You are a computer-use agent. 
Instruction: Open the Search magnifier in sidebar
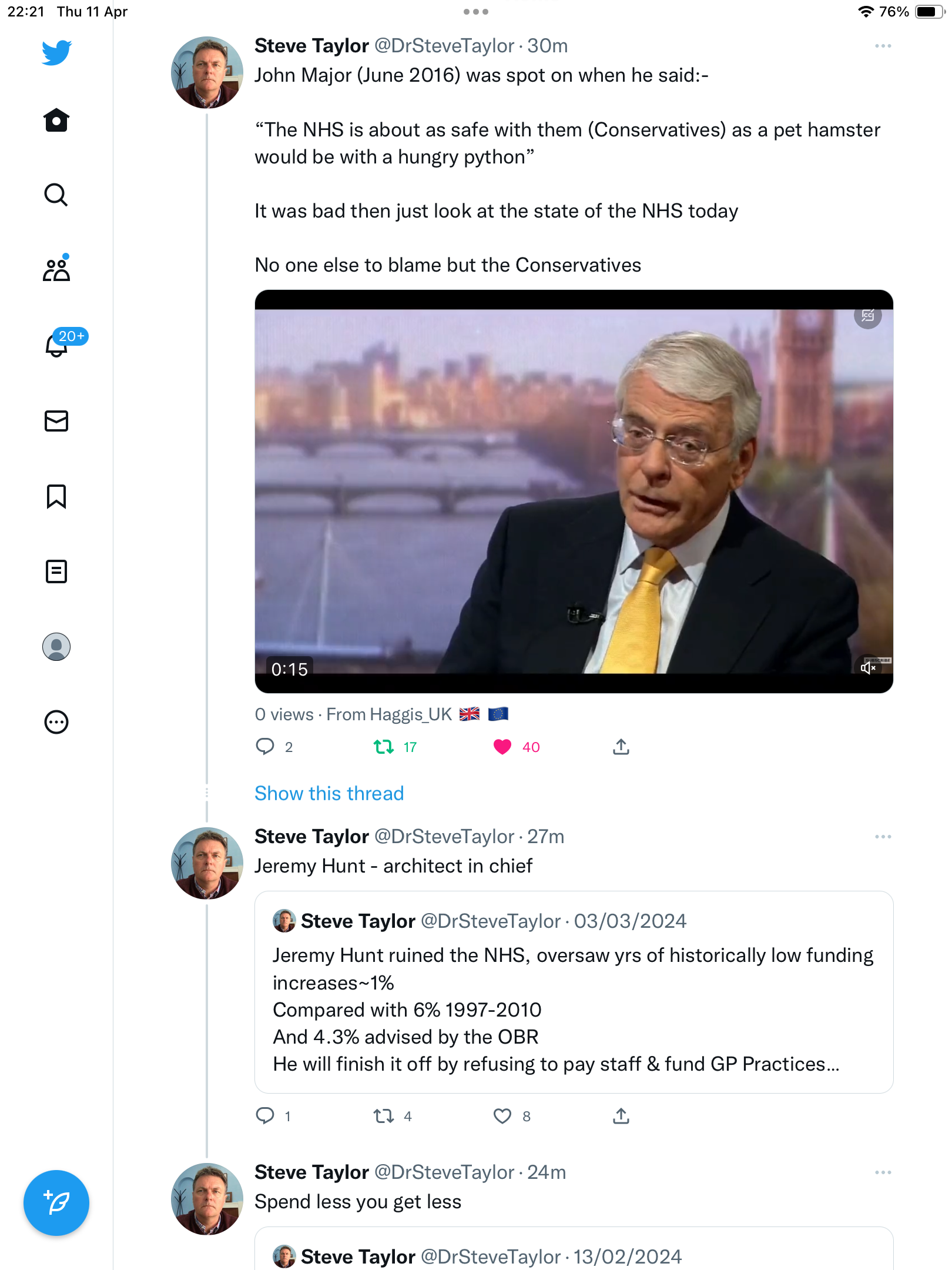click(56, 195)
